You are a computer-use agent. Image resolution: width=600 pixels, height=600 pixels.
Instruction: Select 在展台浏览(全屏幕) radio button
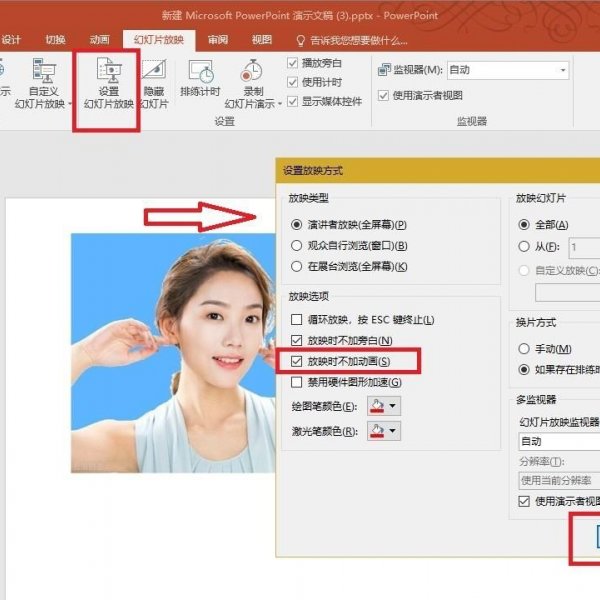coord(296,267)
